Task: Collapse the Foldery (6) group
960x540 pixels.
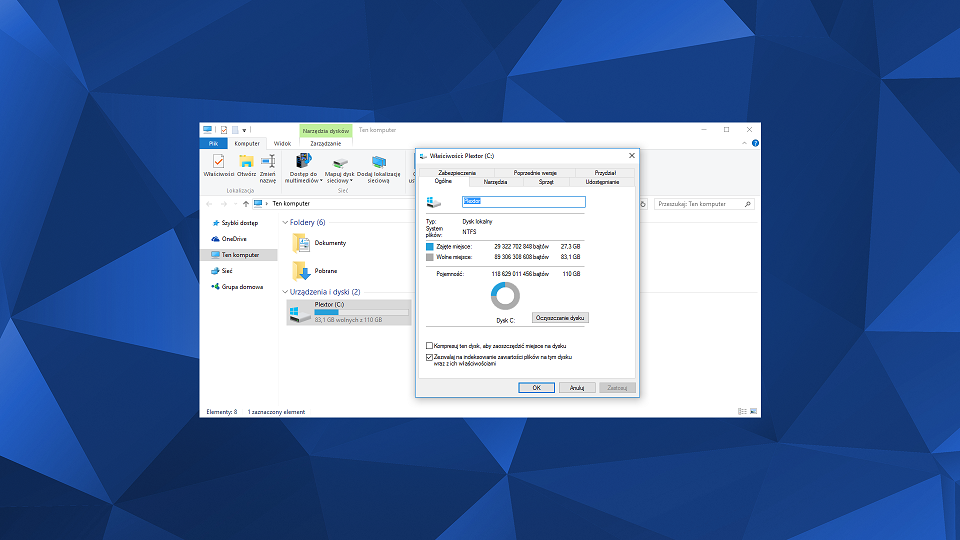Action: (x=285, y=222)
